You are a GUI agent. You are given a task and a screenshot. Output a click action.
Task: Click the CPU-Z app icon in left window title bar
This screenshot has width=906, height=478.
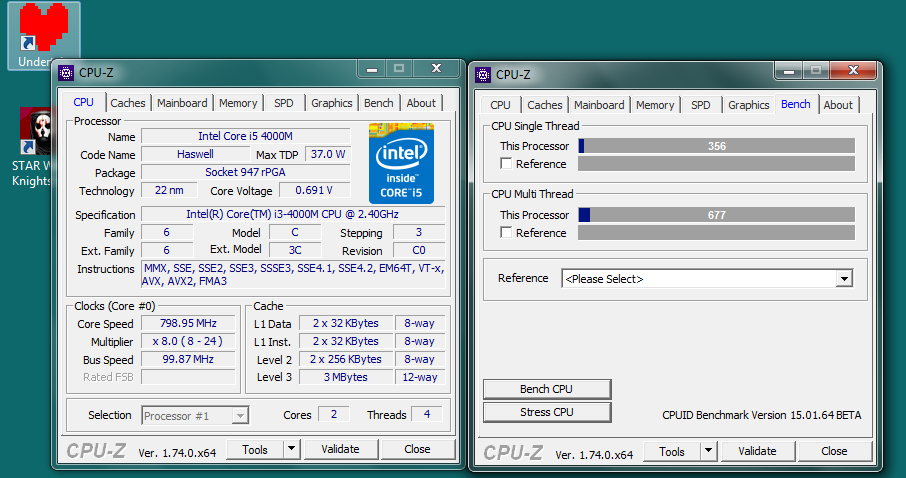pos(66,73)
